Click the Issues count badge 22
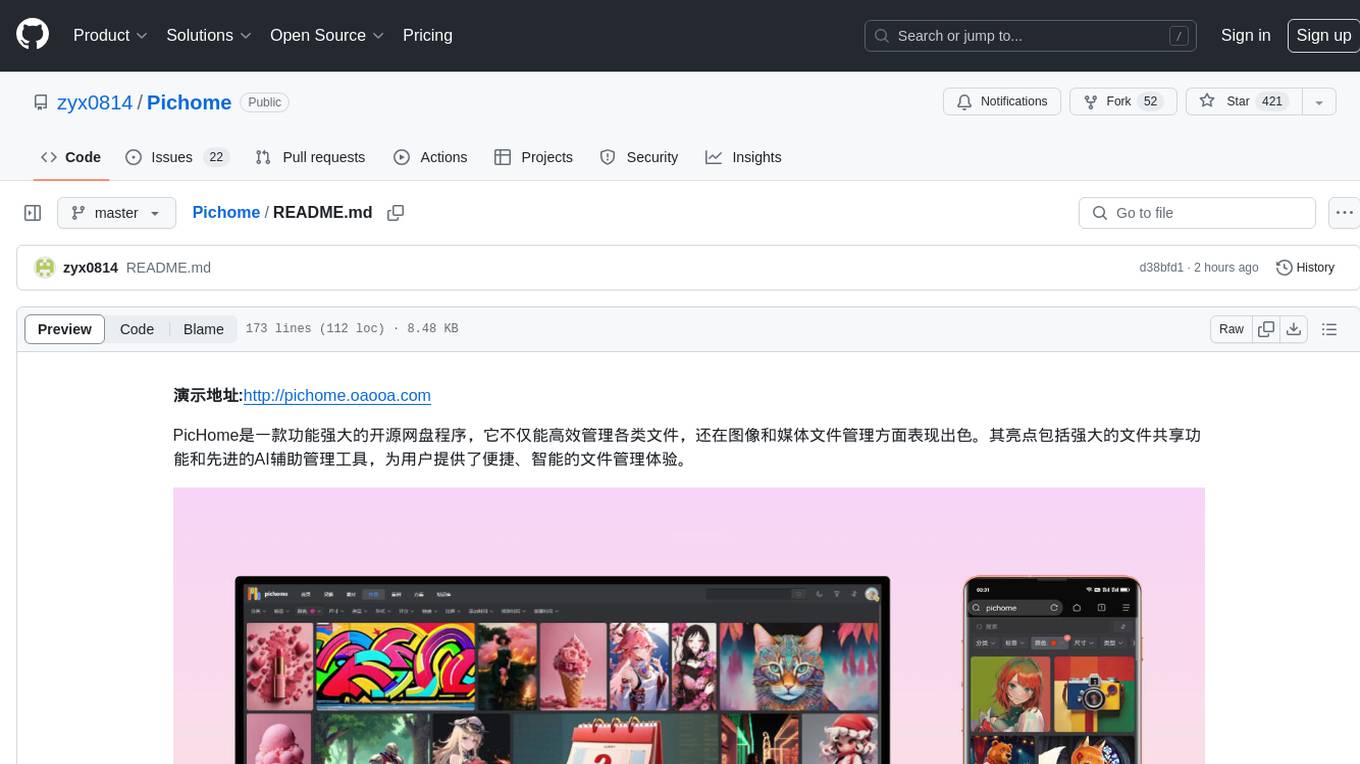The width and height of the screenshot is (1360, 764). 215,157
